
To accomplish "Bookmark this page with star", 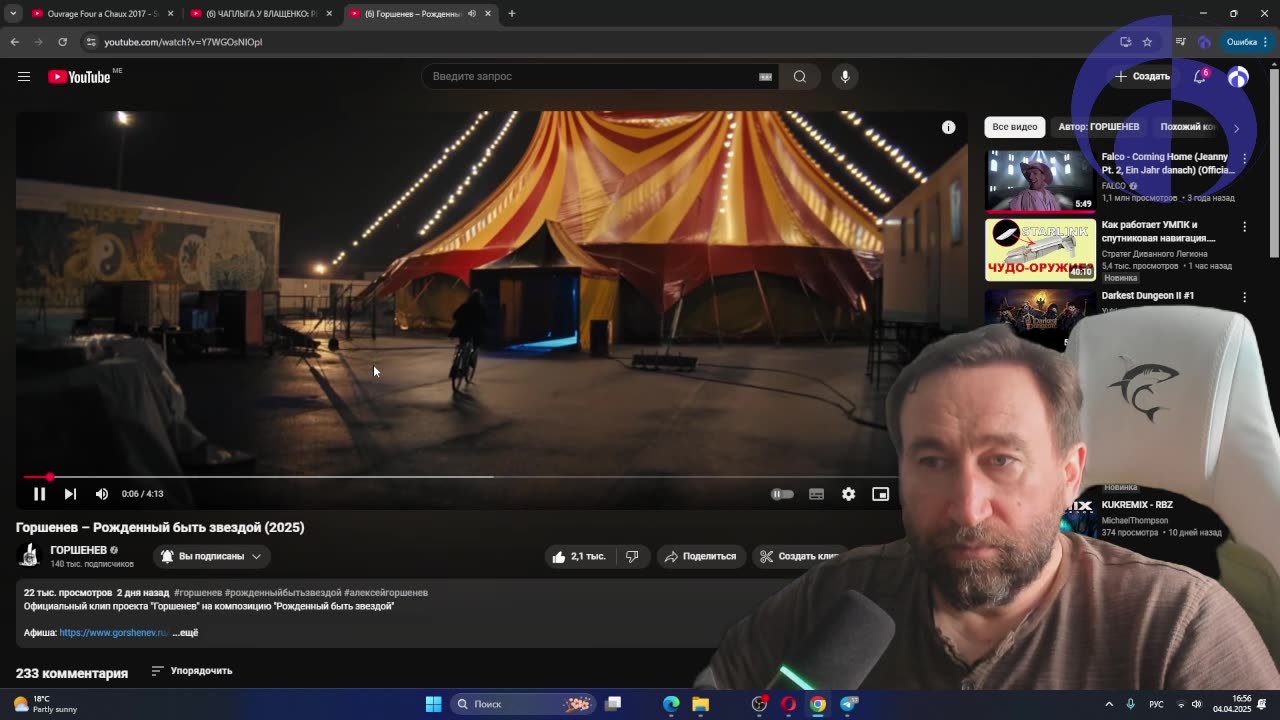I will pyautogui.click(x=1147, y=42).
